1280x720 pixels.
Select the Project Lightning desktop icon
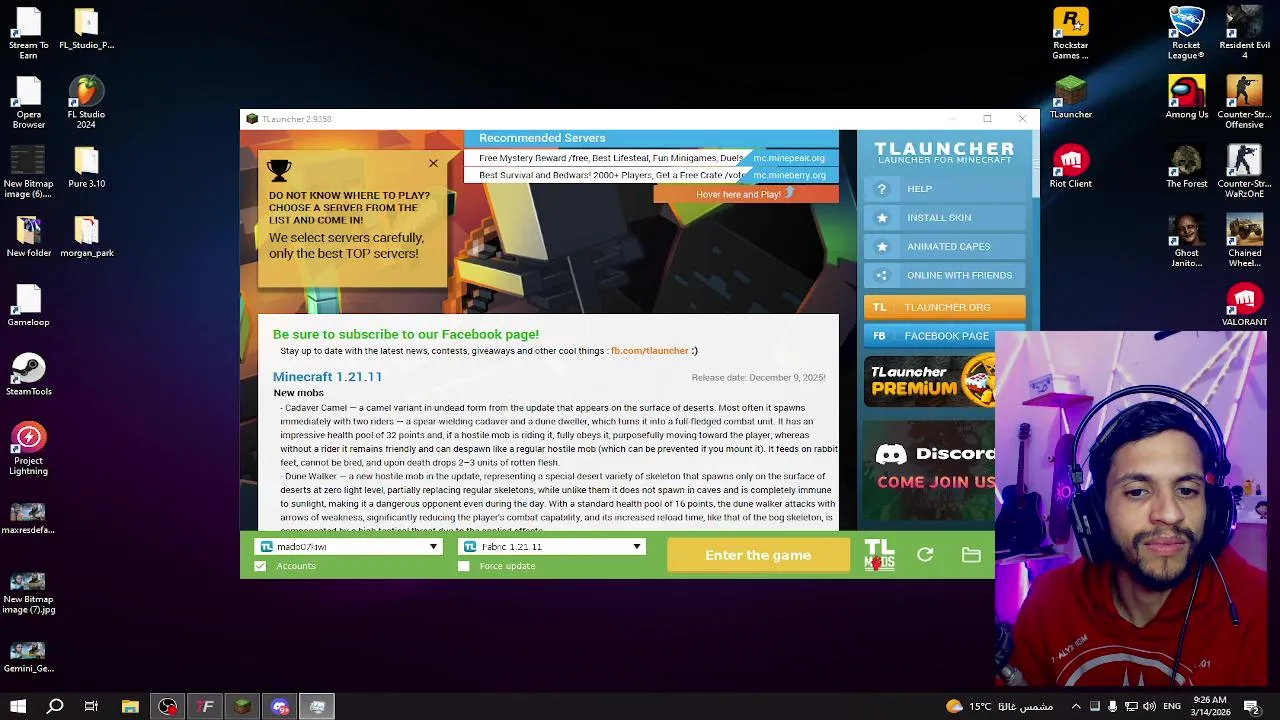click(28, 449)
